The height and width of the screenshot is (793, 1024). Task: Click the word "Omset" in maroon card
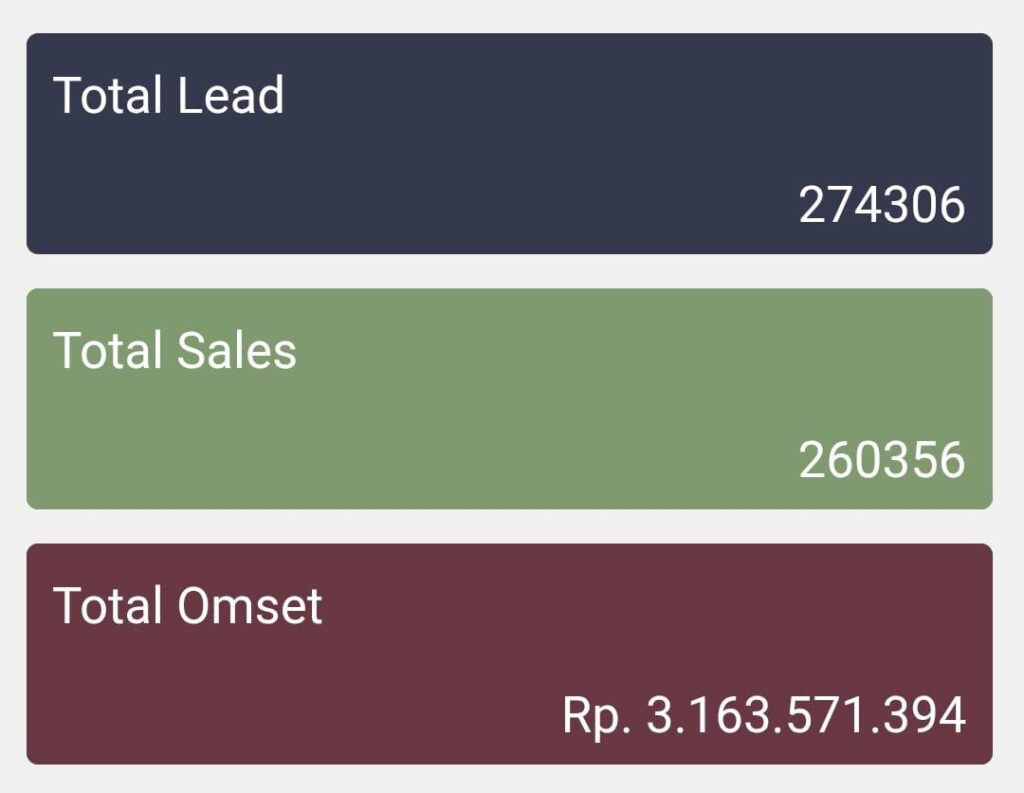point(249,606)
